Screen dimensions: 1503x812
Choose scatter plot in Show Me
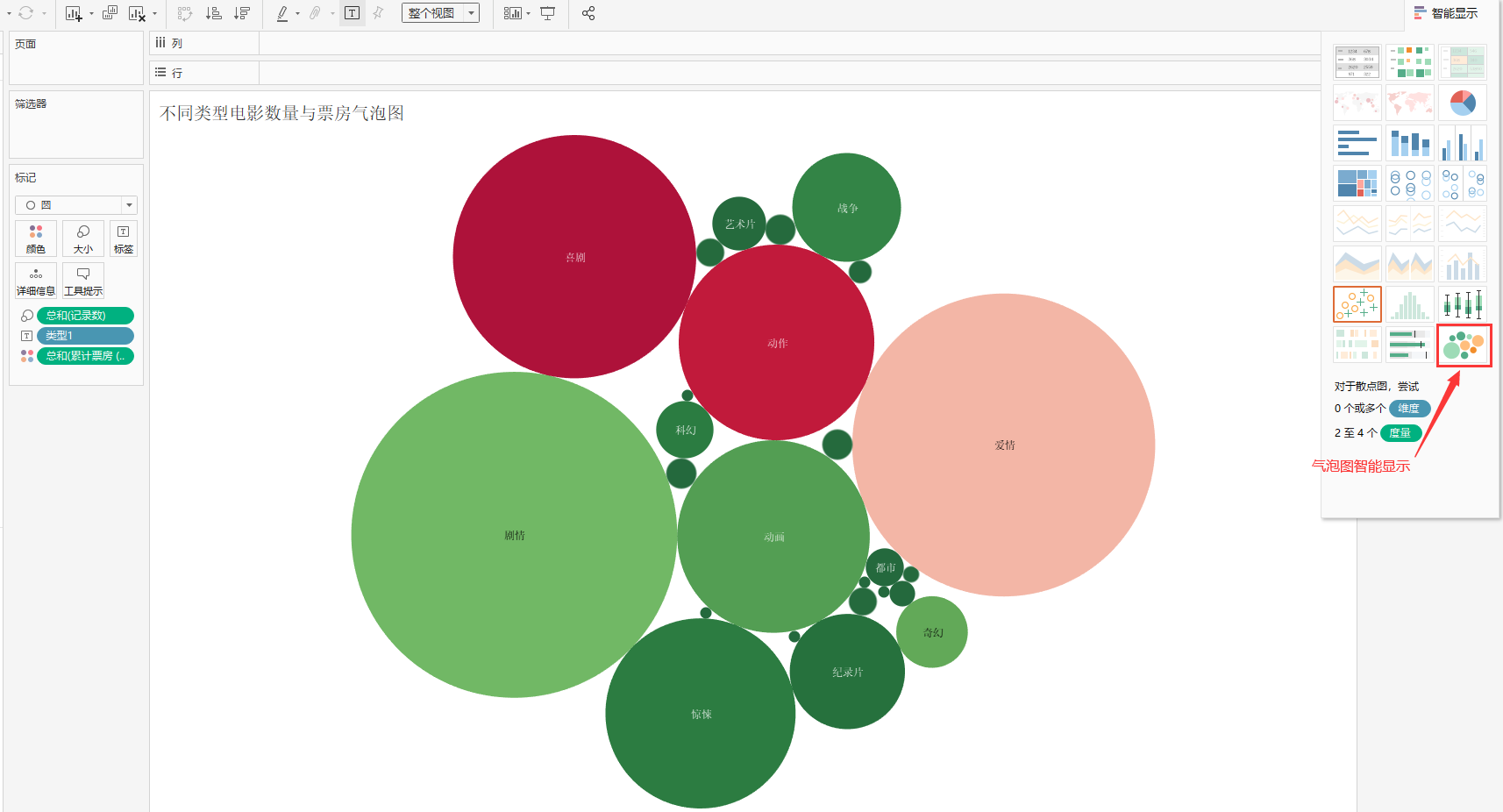click(1357, 304)
